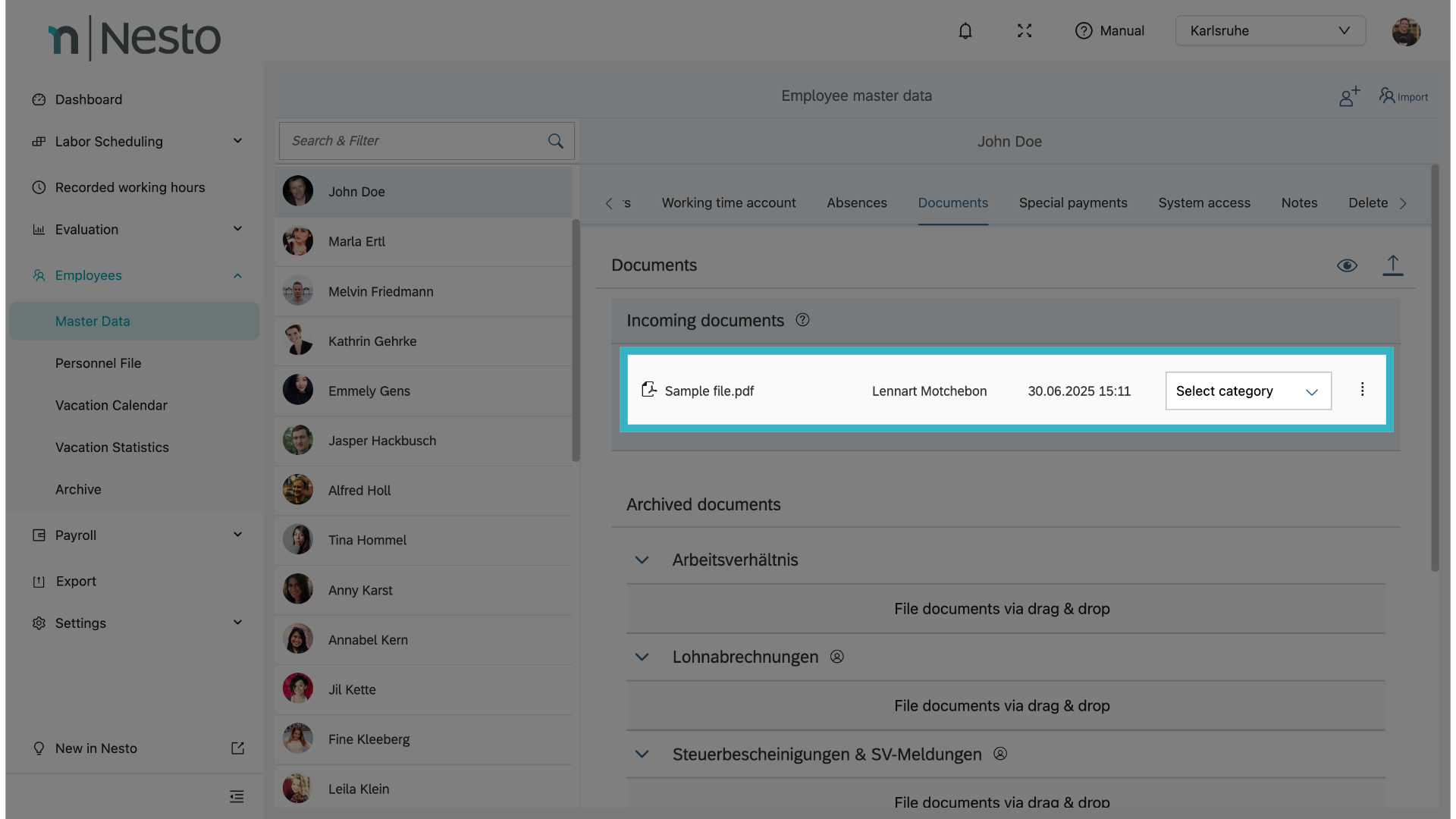Viewport: 1456px width, 819px height.
Task: Open the Select category dropdown
Action: [x=1247, y=391]
